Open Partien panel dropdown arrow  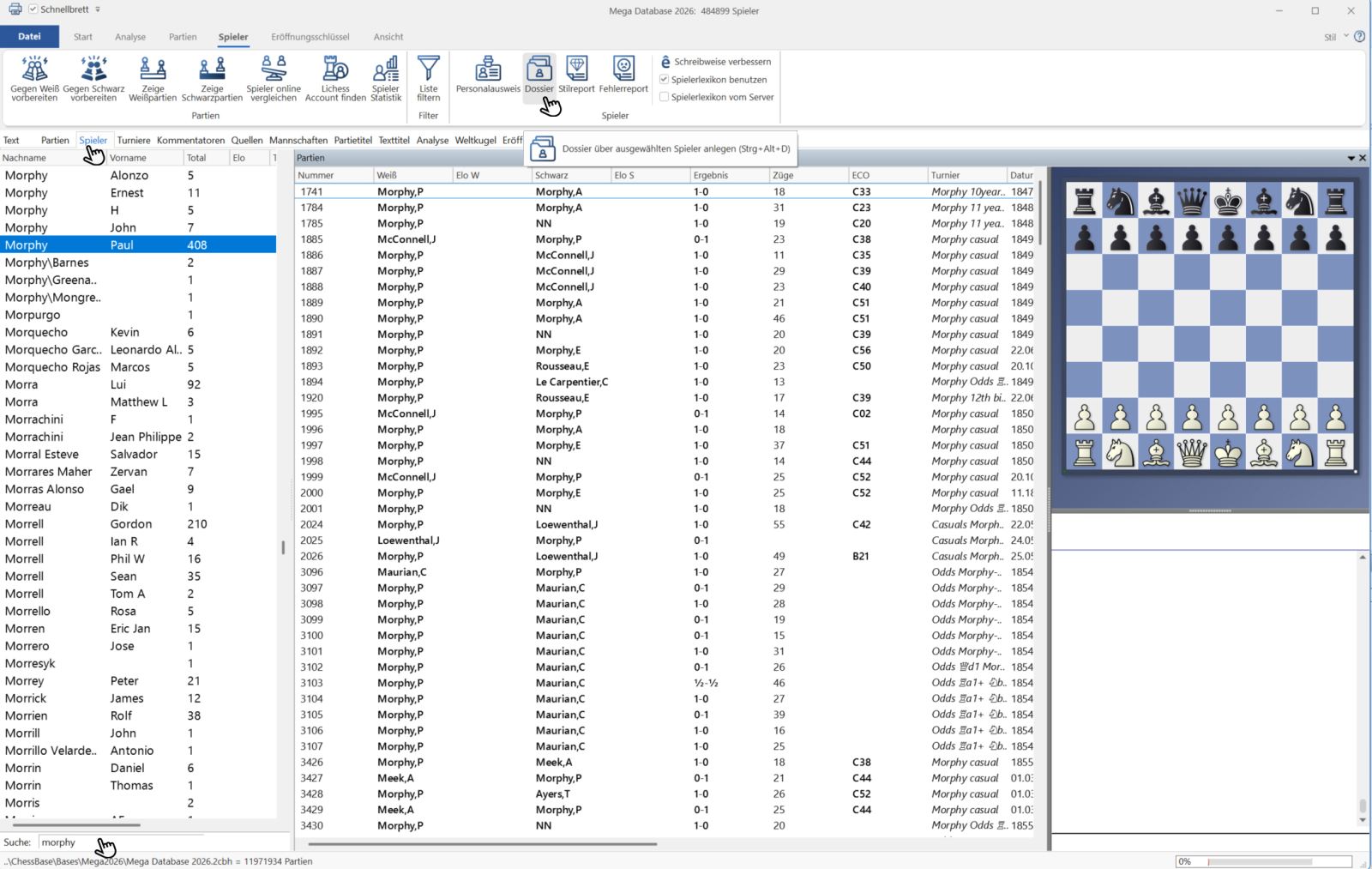[x=1351, y=158]
